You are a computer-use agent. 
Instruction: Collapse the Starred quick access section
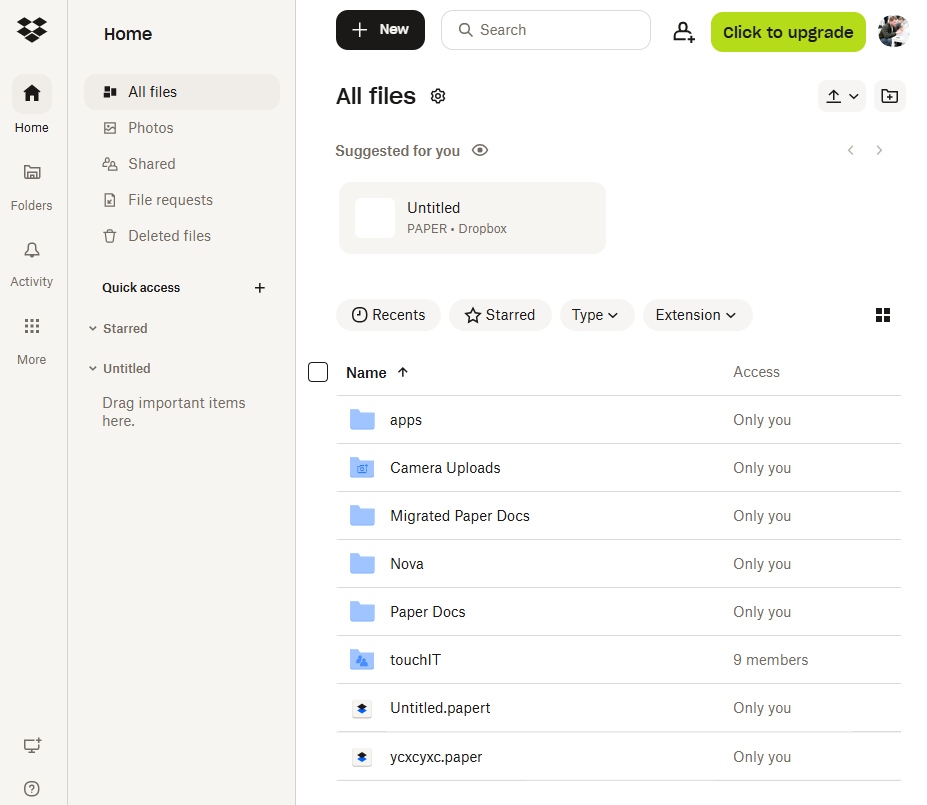(x=93, y=329)
